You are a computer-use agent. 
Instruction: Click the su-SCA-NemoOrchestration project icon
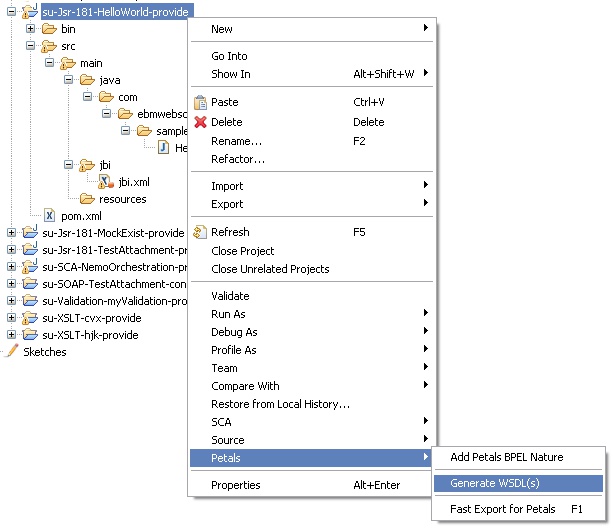tap(29, 267)
